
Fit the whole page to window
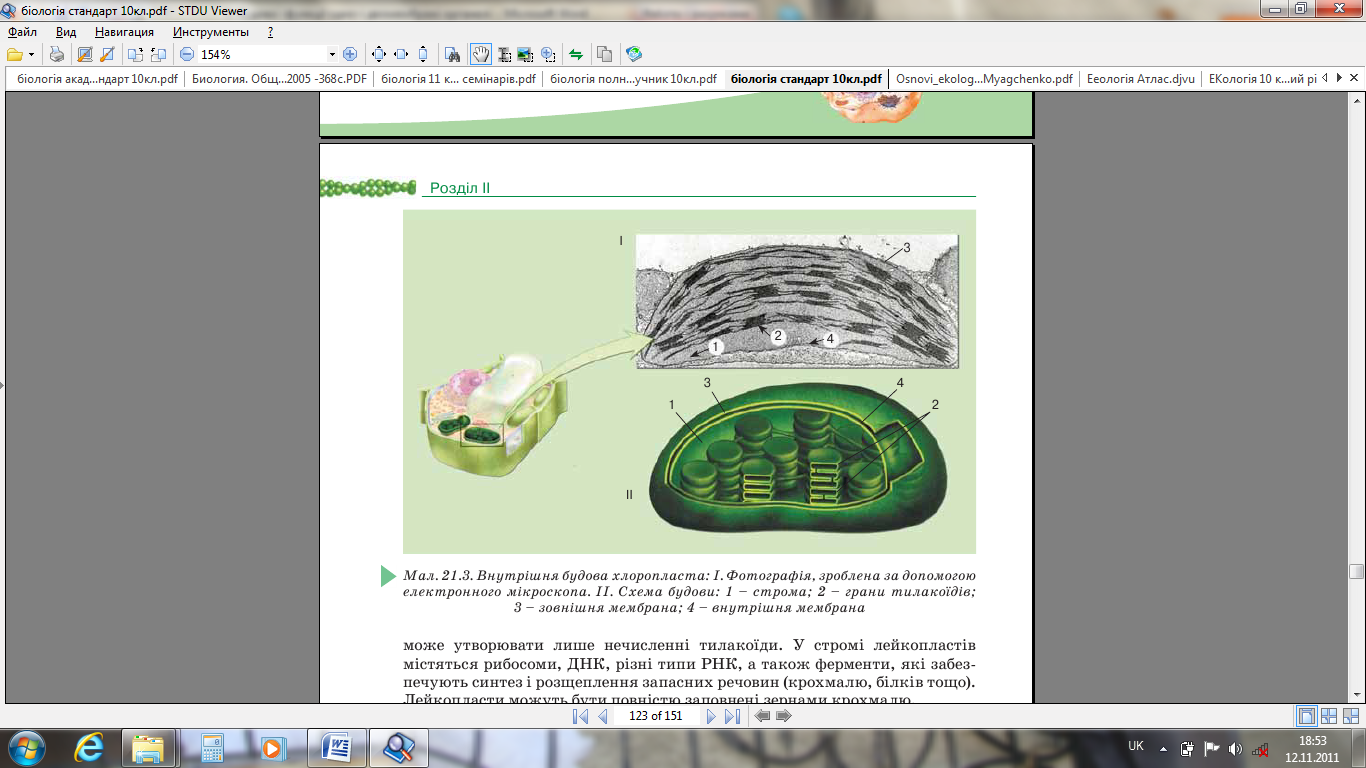[x=379, y=54]
